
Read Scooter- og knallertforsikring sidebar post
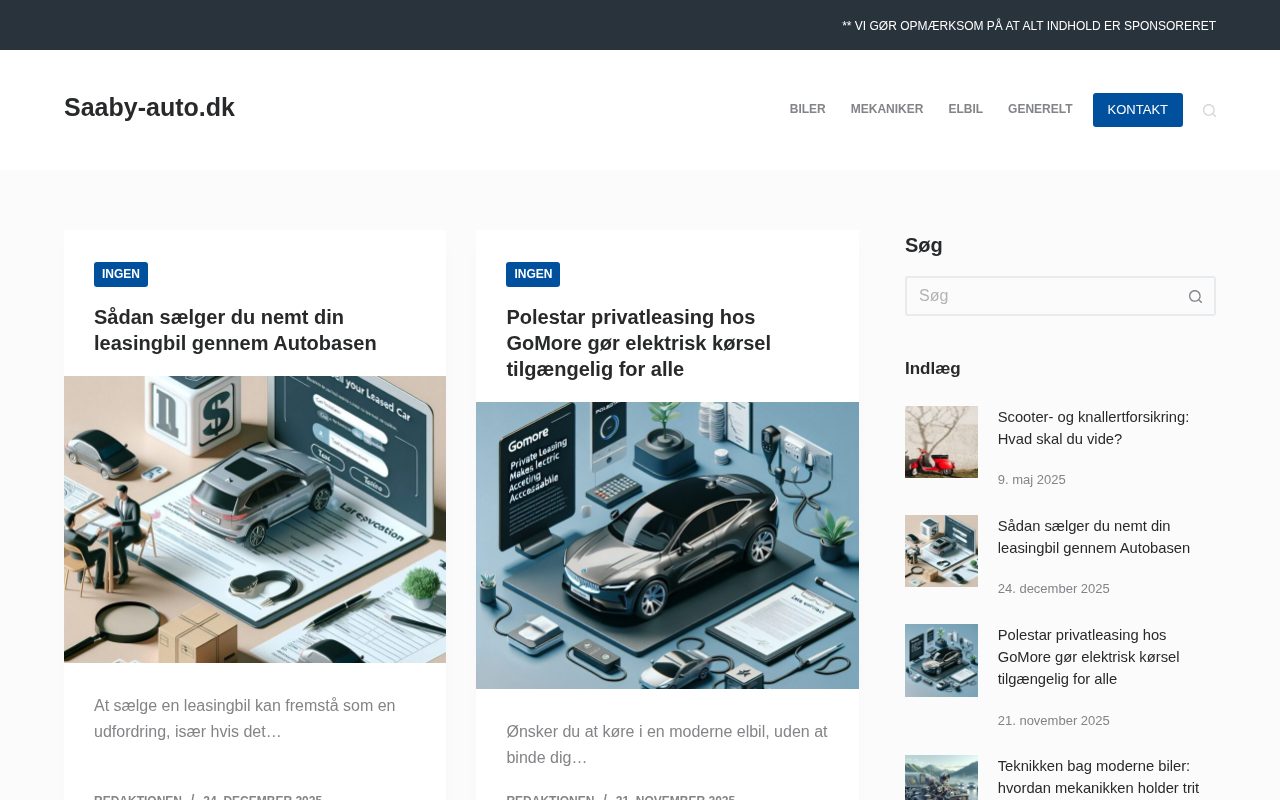tap(1093, 428)
